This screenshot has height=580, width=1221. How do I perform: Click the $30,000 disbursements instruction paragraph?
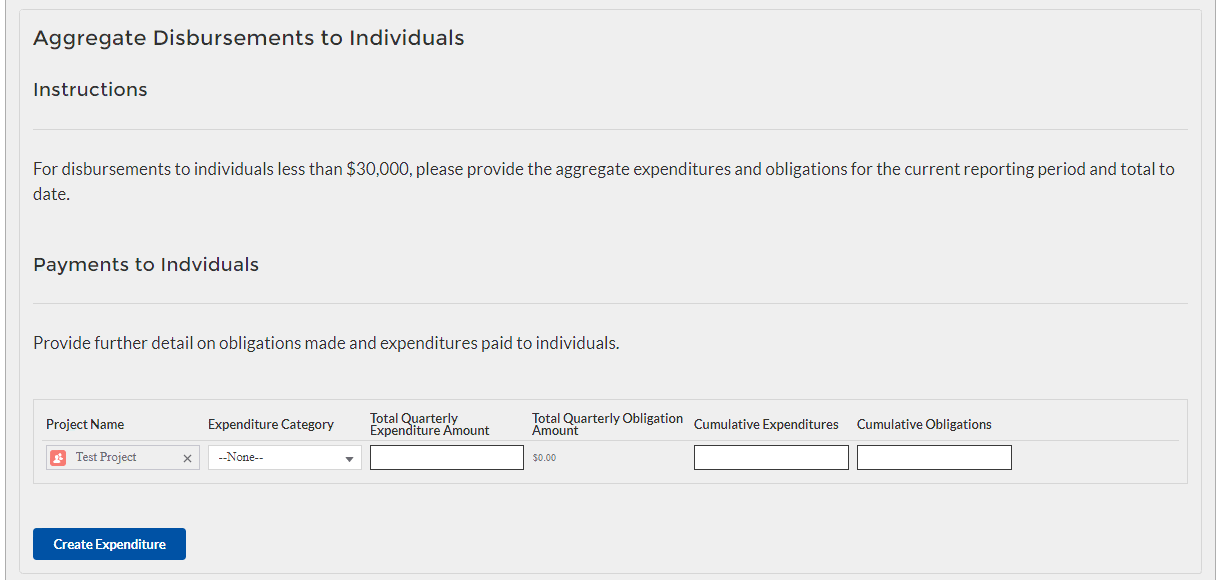[x=603, y=170]
